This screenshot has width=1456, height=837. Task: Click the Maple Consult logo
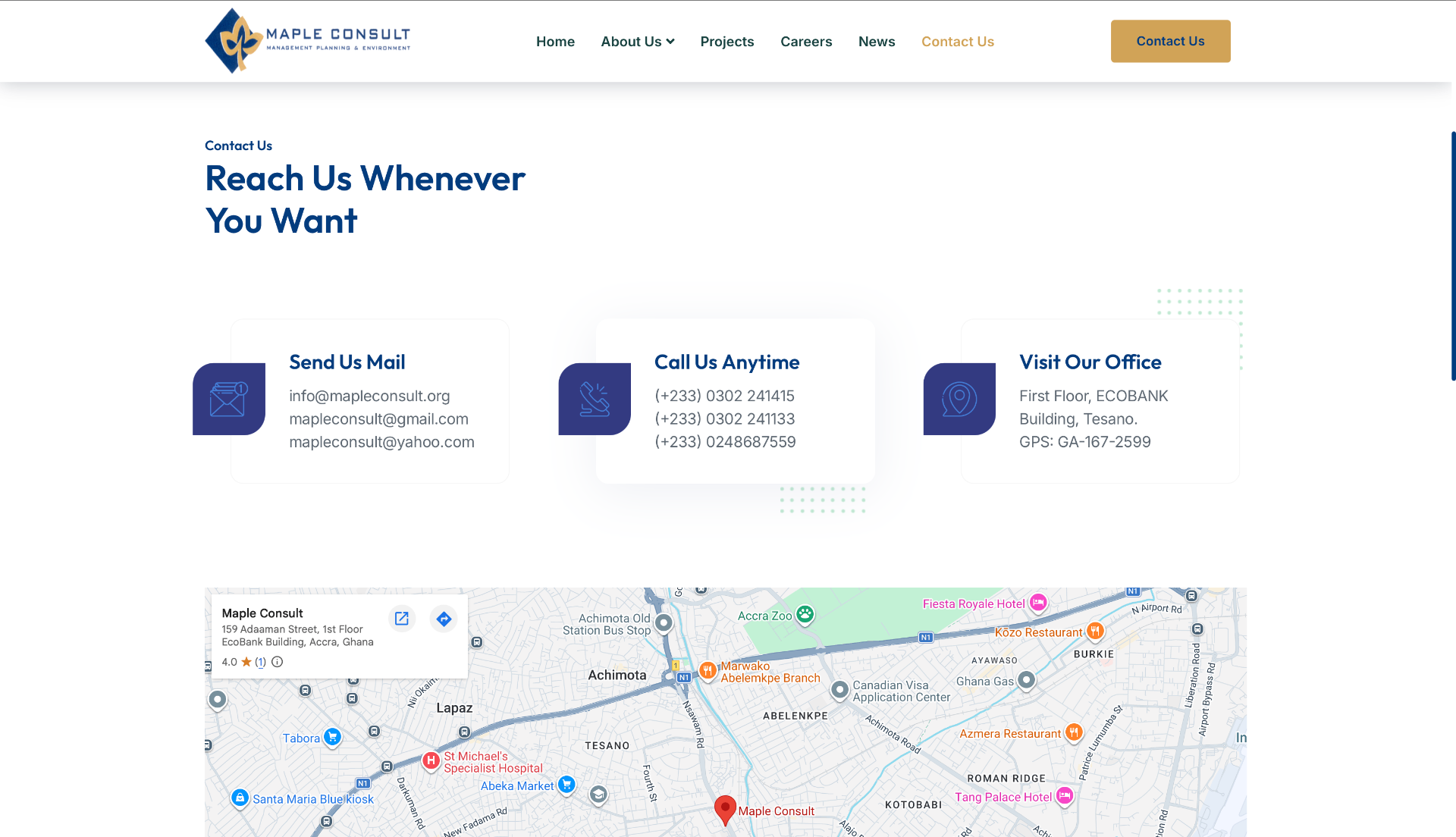pos(308,41)
